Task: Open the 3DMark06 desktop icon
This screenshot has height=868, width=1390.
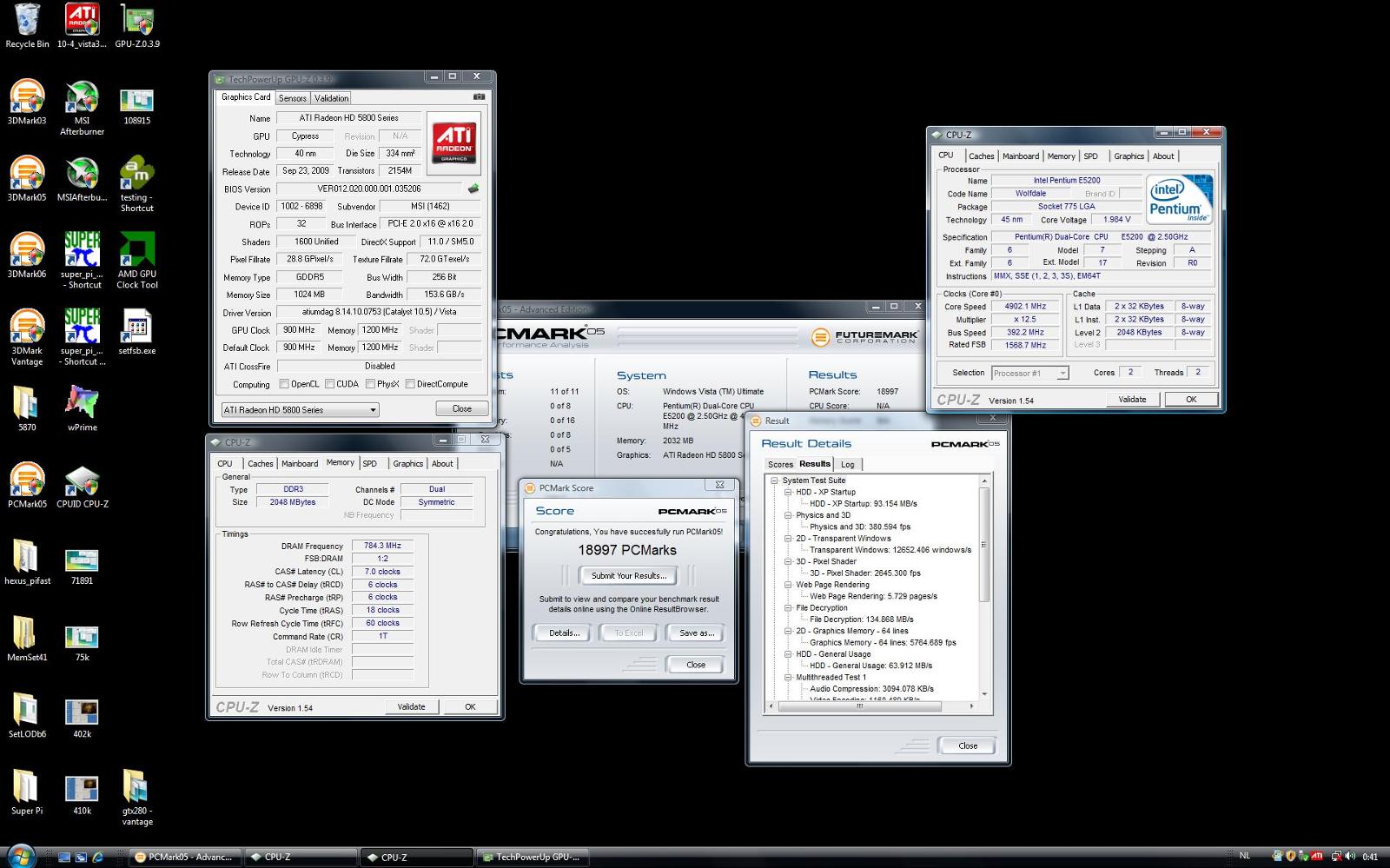Action: [x=27, y=255]
